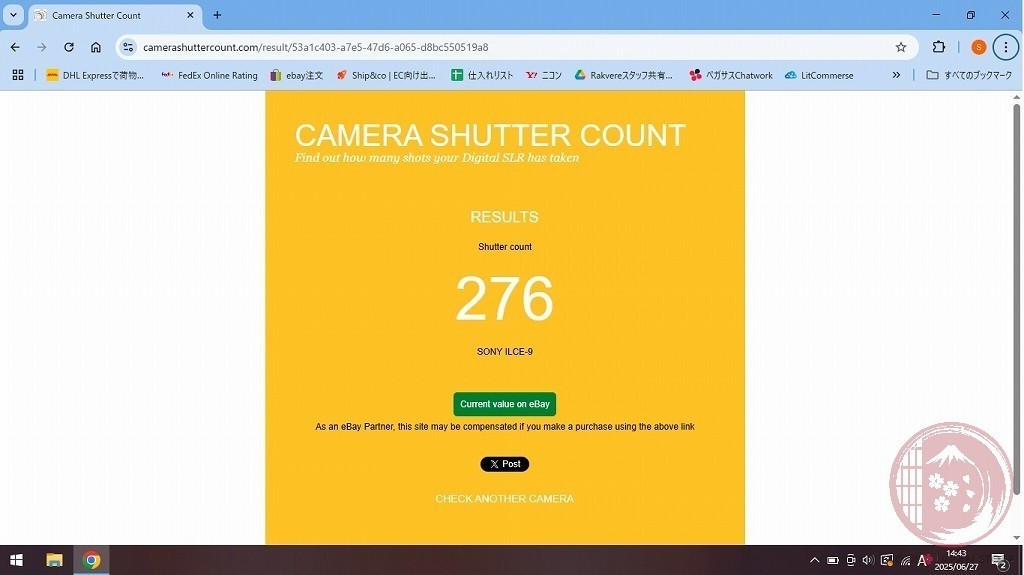
Task: Click the RESULTS heading text
Action: point(504,217)
